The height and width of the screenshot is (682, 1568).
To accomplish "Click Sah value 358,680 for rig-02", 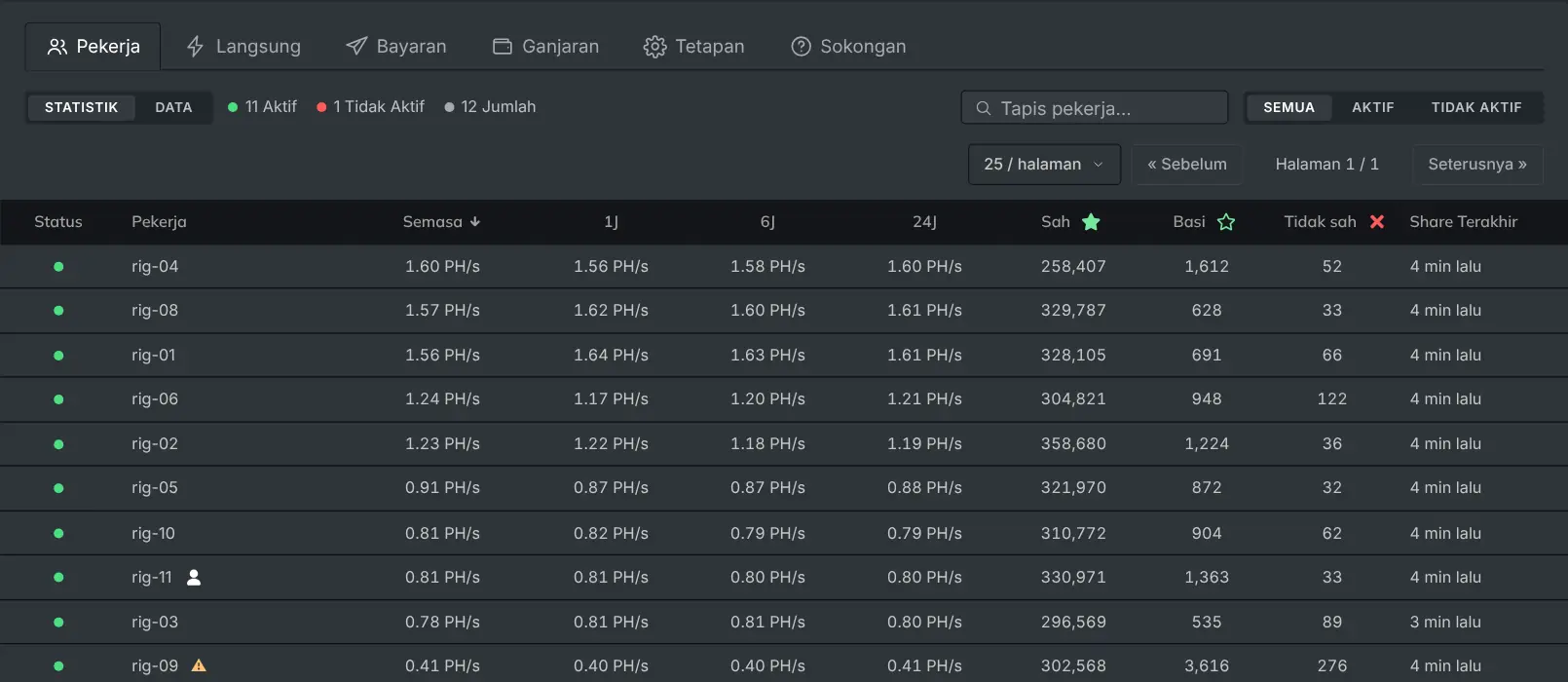I will coord(1073,444).
